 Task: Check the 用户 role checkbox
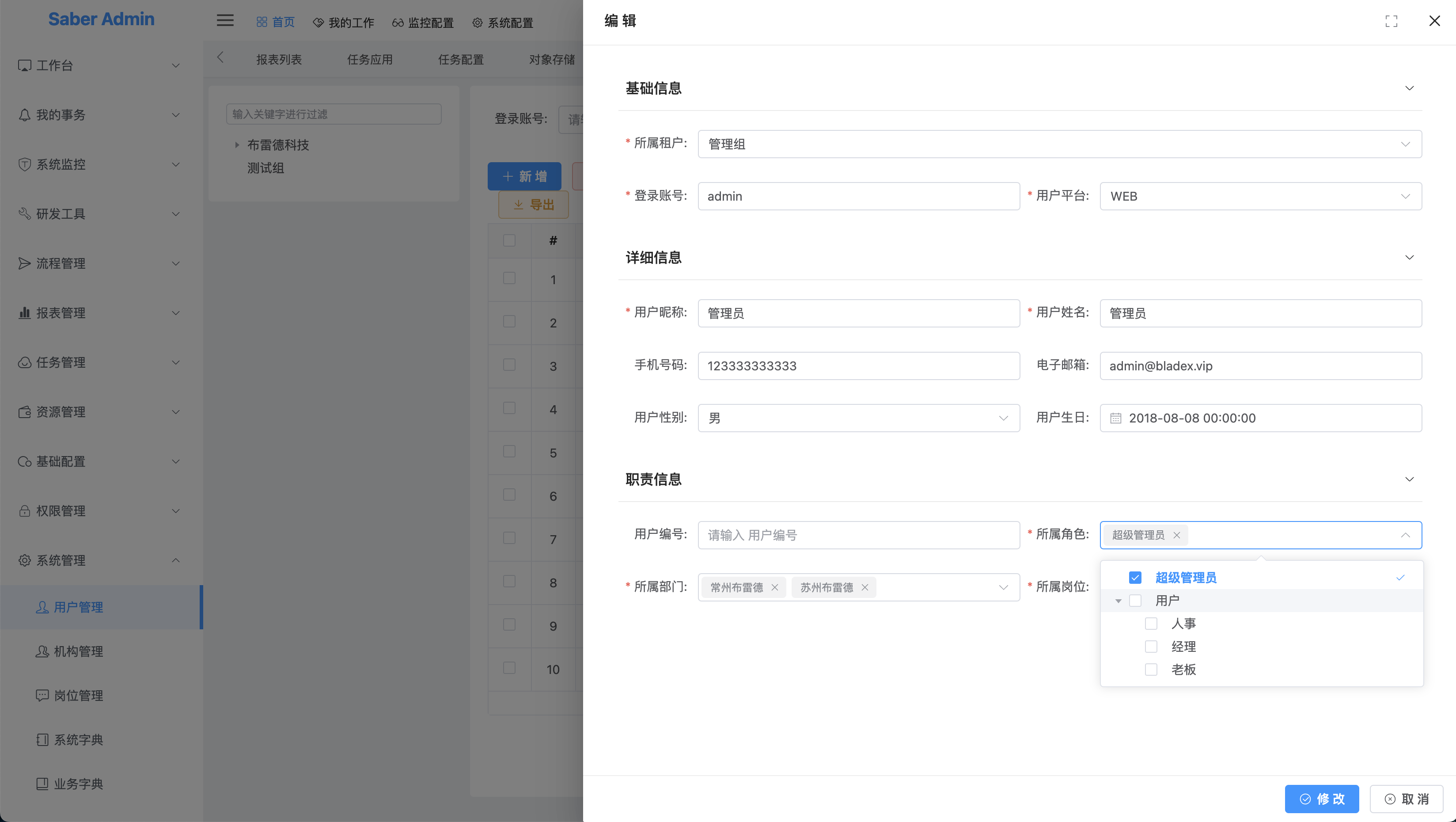pyautogui.click(x=1135, y=601)
